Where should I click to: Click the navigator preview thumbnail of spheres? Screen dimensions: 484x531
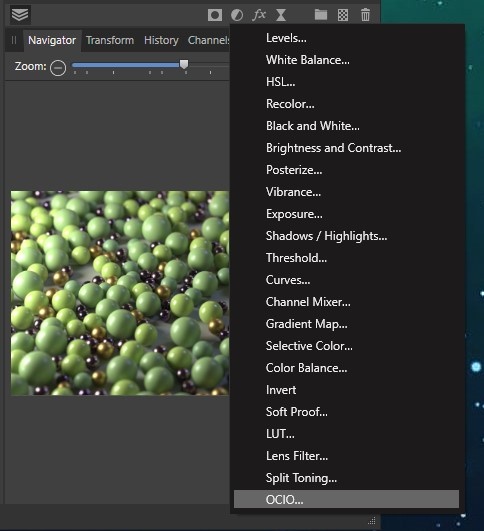(x=120, y=293)
